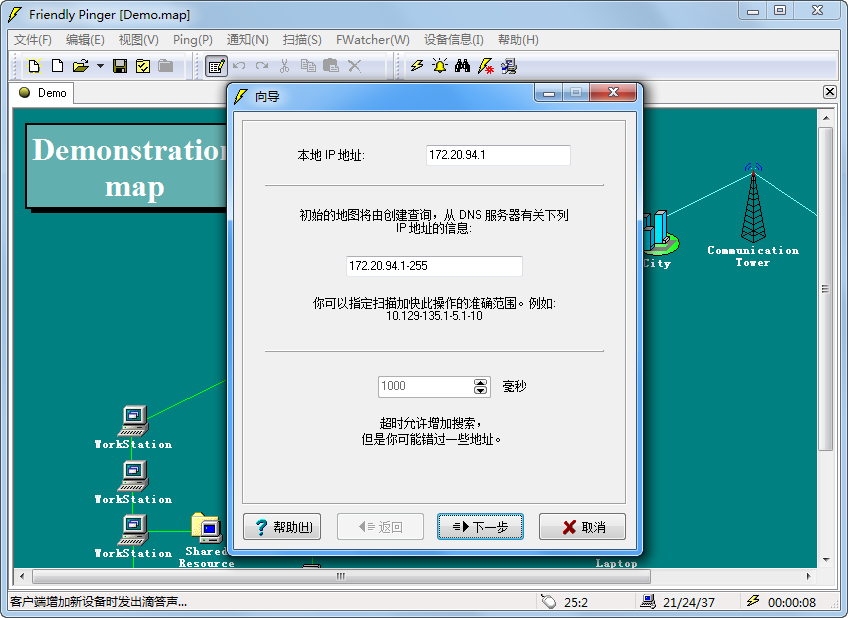Click the status bar computer icon
Viewport: 848px width, 618px height.
click(648, 601)
